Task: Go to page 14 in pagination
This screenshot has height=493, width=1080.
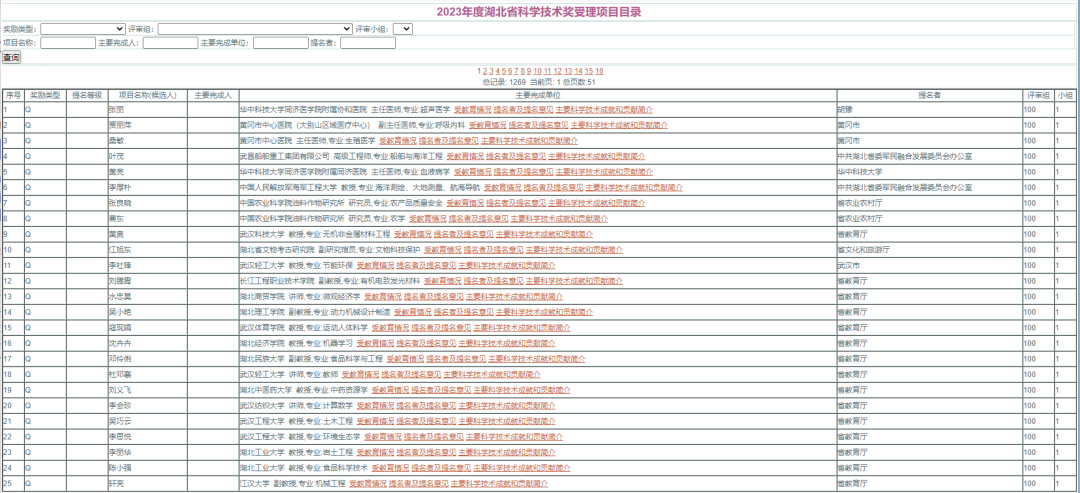Action: click(x=579, y=71)
